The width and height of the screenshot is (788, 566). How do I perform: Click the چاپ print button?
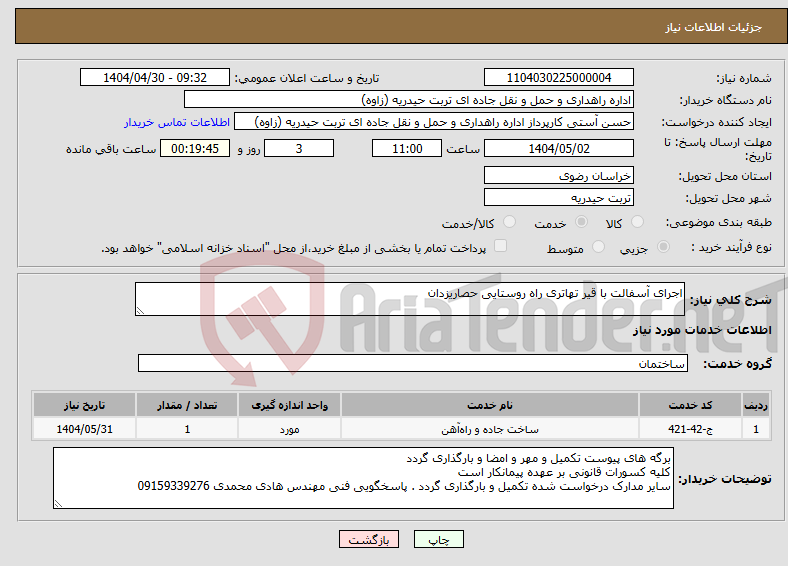439,539
